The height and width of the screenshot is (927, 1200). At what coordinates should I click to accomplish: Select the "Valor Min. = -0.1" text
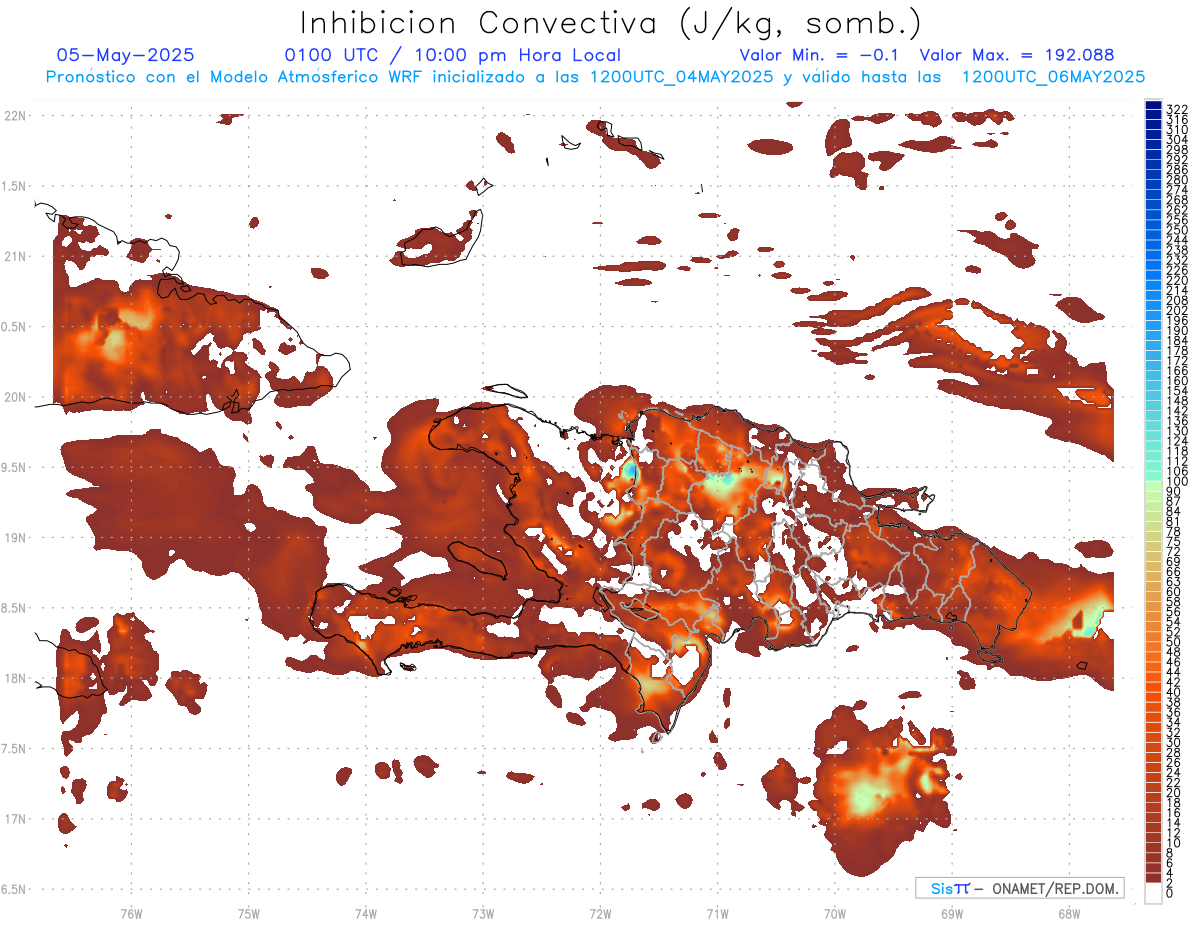(819, 55)
